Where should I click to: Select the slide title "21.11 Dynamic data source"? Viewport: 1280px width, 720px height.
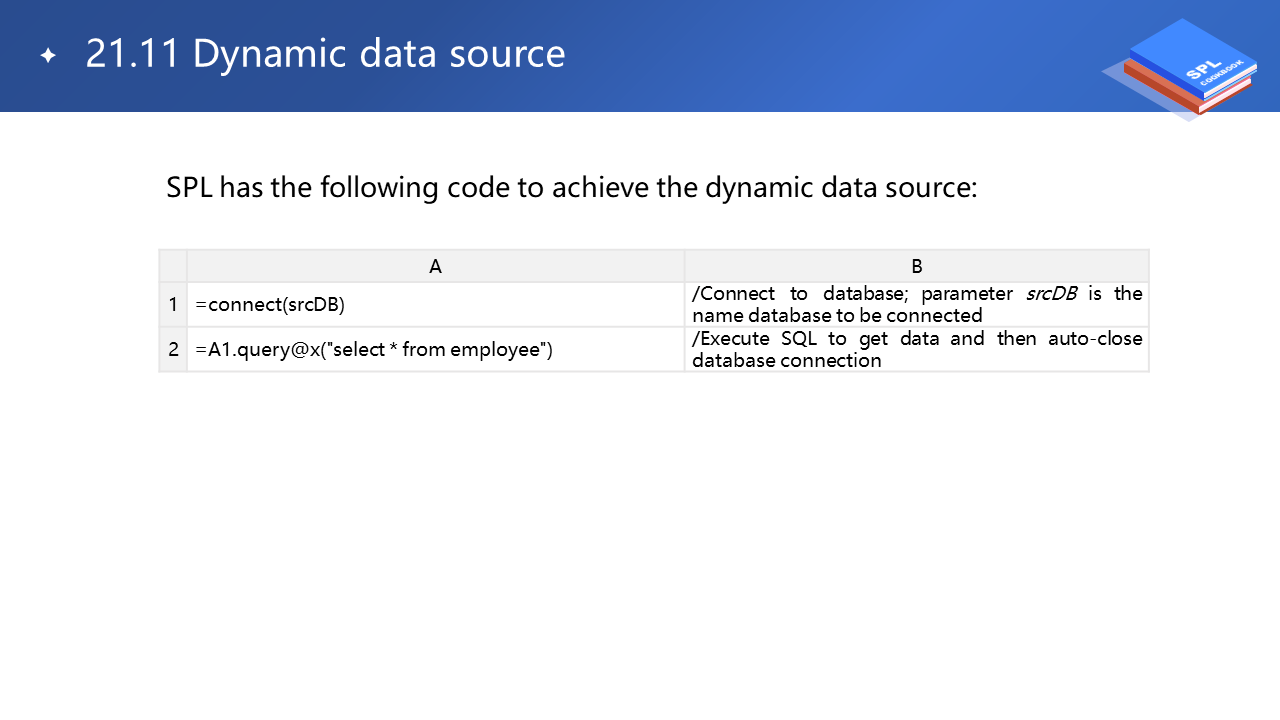click(325, 54)
